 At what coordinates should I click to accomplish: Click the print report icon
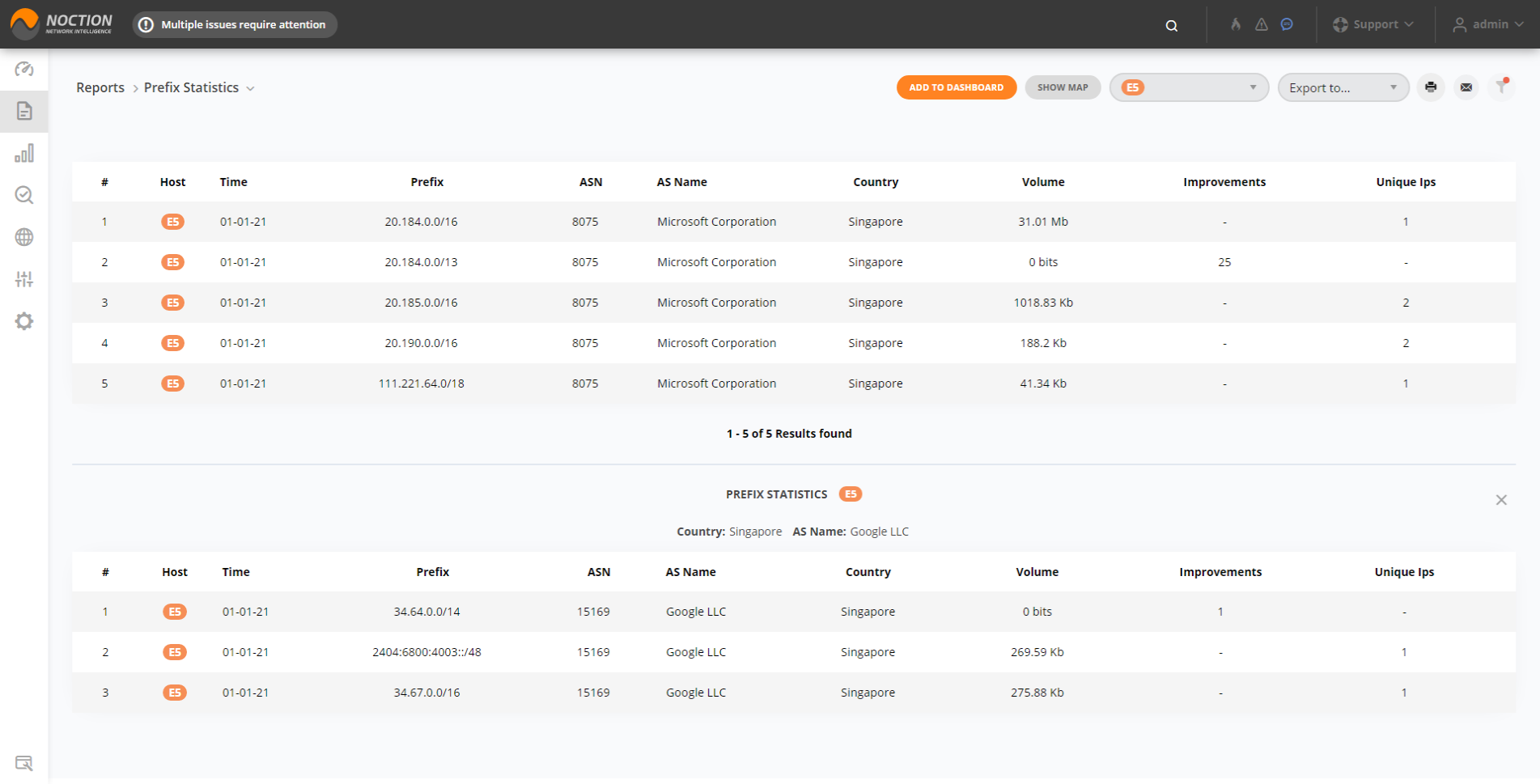[x=1431, y=87]
